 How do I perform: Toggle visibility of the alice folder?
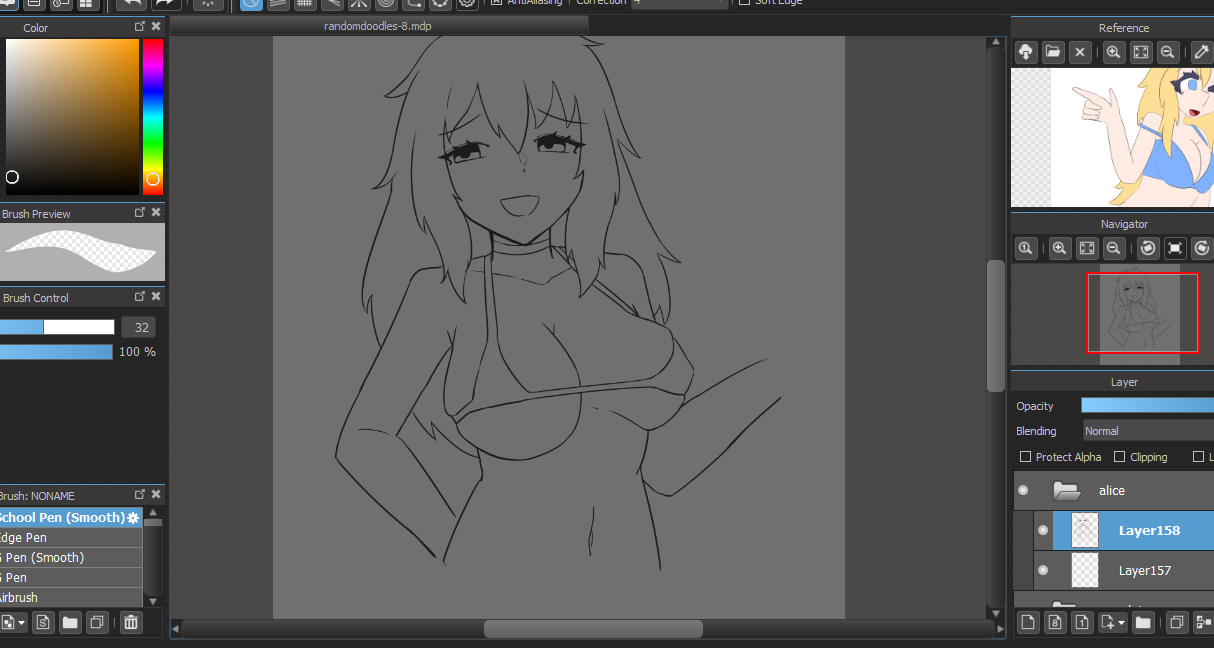pos(1023,491)
